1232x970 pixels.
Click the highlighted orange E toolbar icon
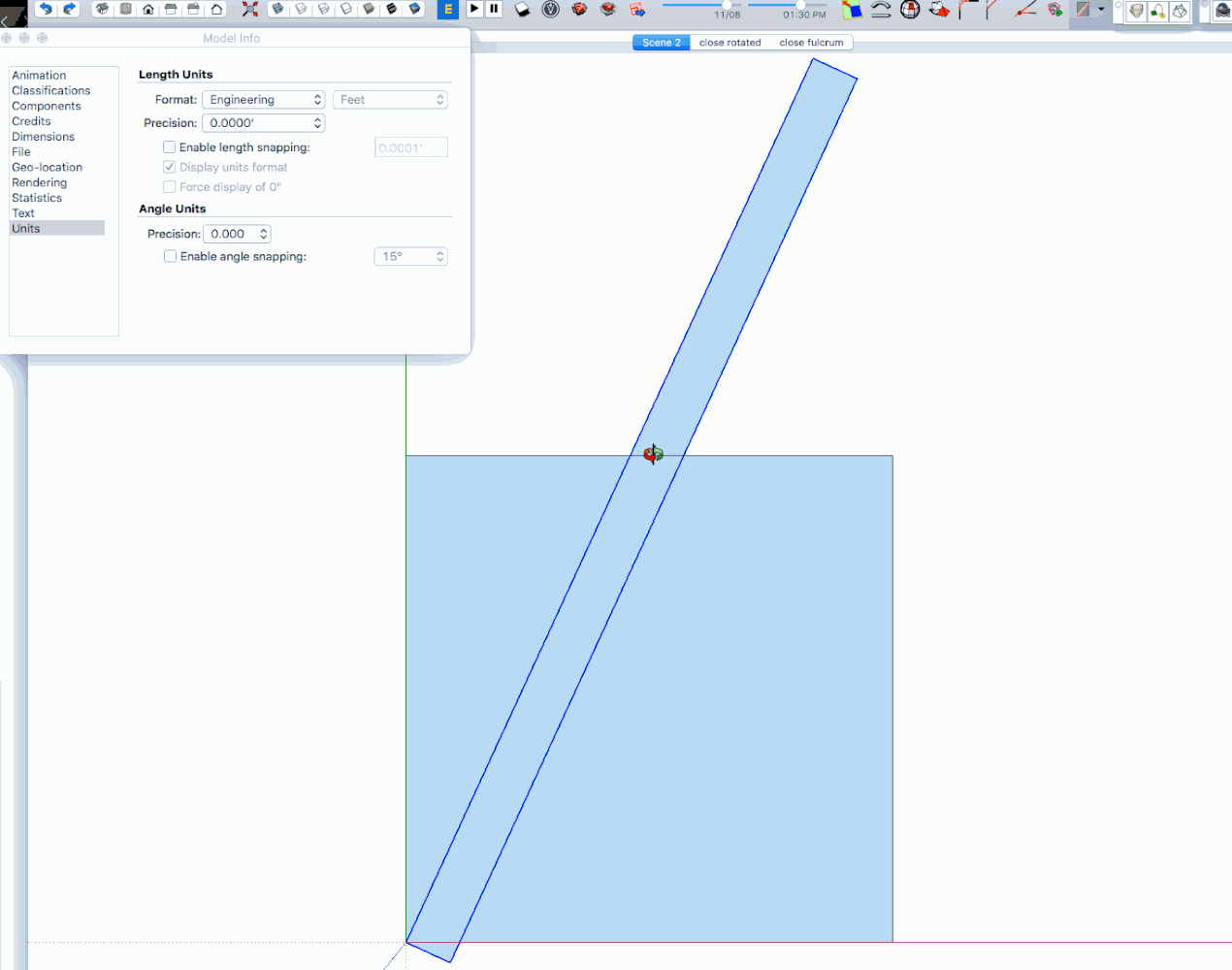pyautogui.click(x=447, y=10)
